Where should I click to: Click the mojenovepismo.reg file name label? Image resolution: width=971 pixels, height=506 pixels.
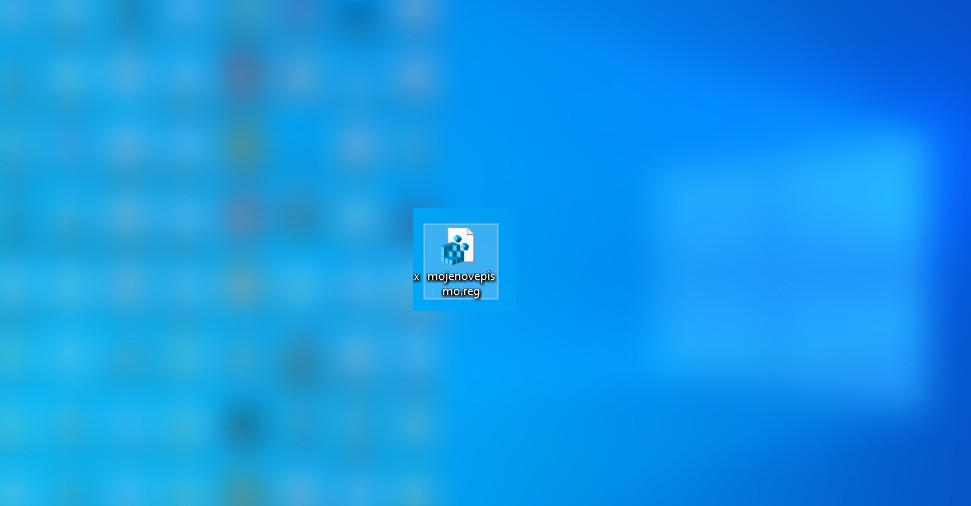461,284
